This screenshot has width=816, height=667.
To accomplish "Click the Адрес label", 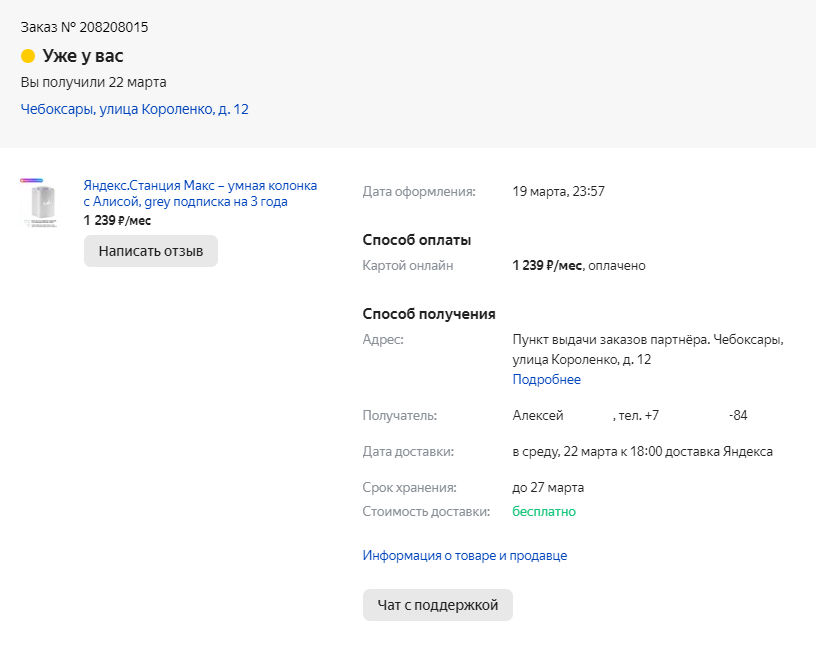I will click(383, 340).
